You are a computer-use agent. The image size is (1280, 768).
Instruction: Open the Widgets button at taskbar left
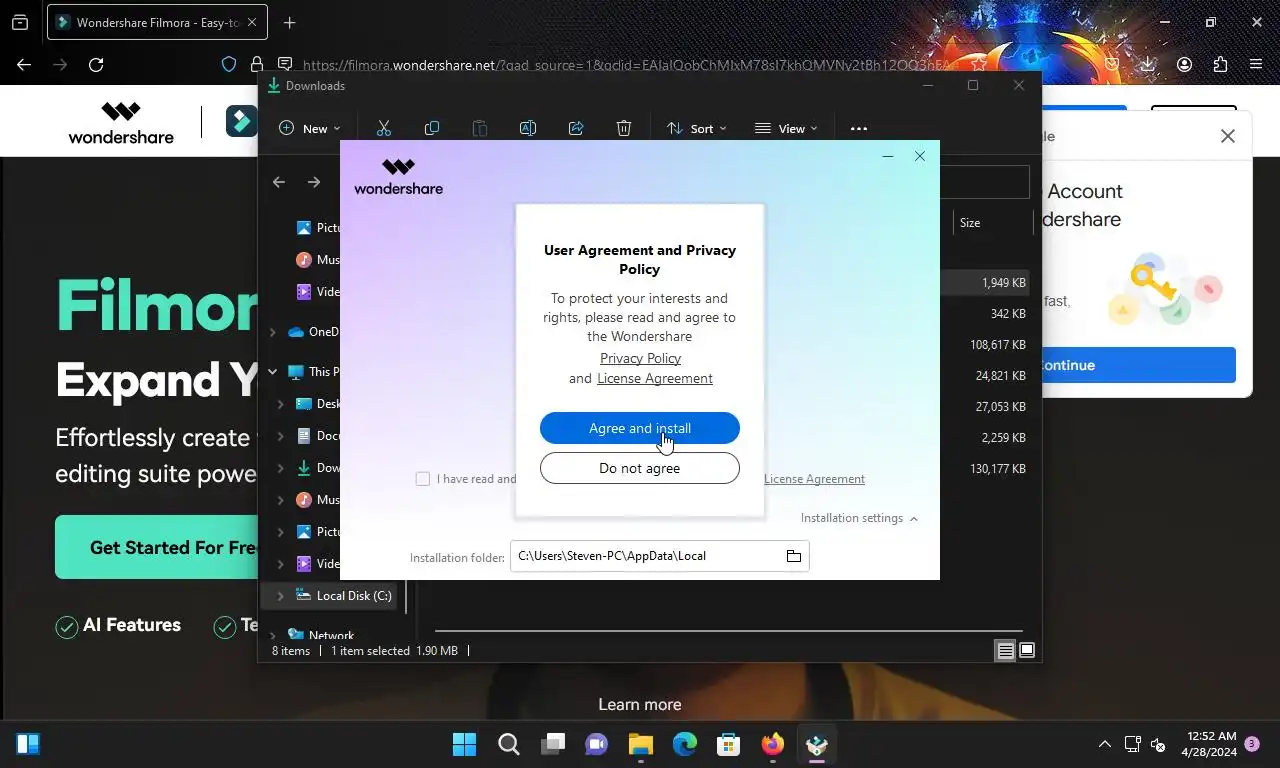(28, 744)
